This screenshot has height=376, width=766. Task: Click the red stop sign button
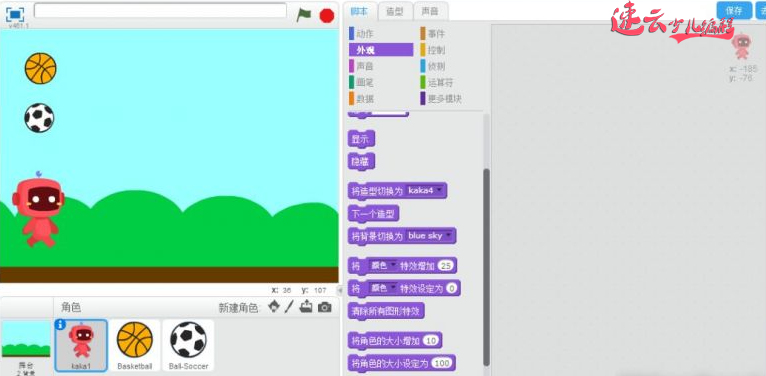(327, 15)
